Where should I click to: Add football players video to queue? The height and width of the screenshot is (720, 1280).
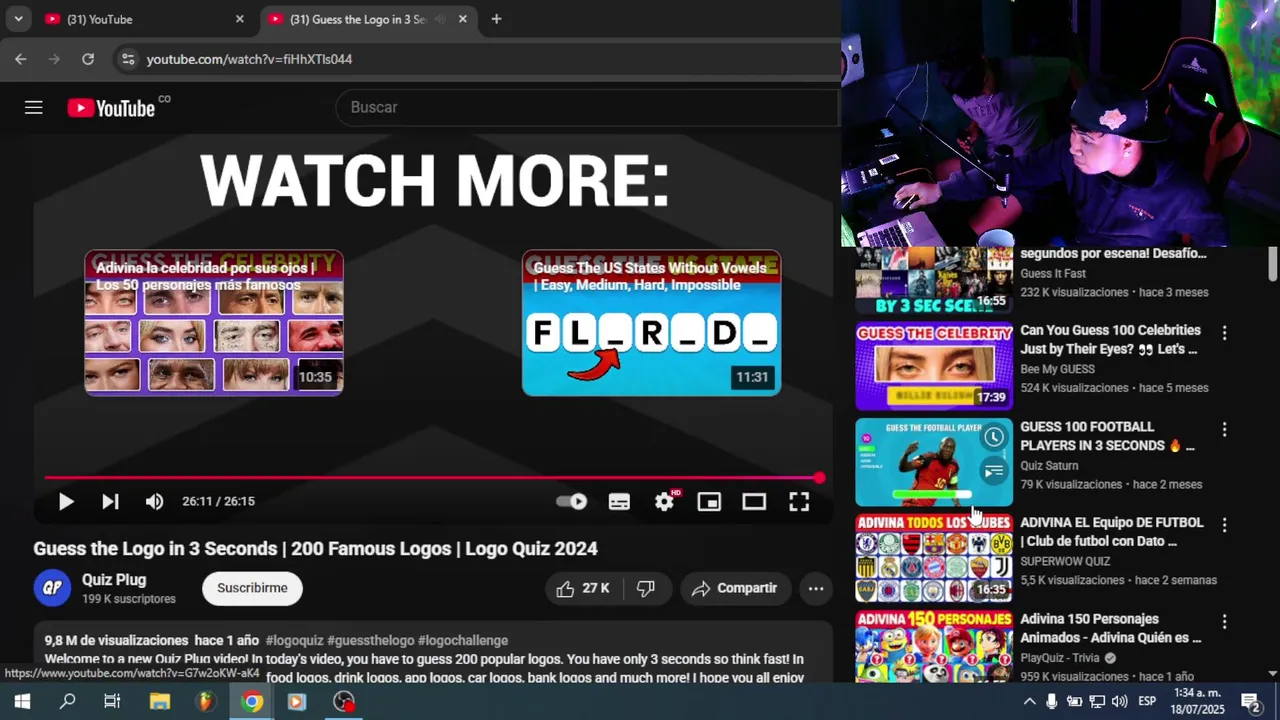[x=993, y=471]
